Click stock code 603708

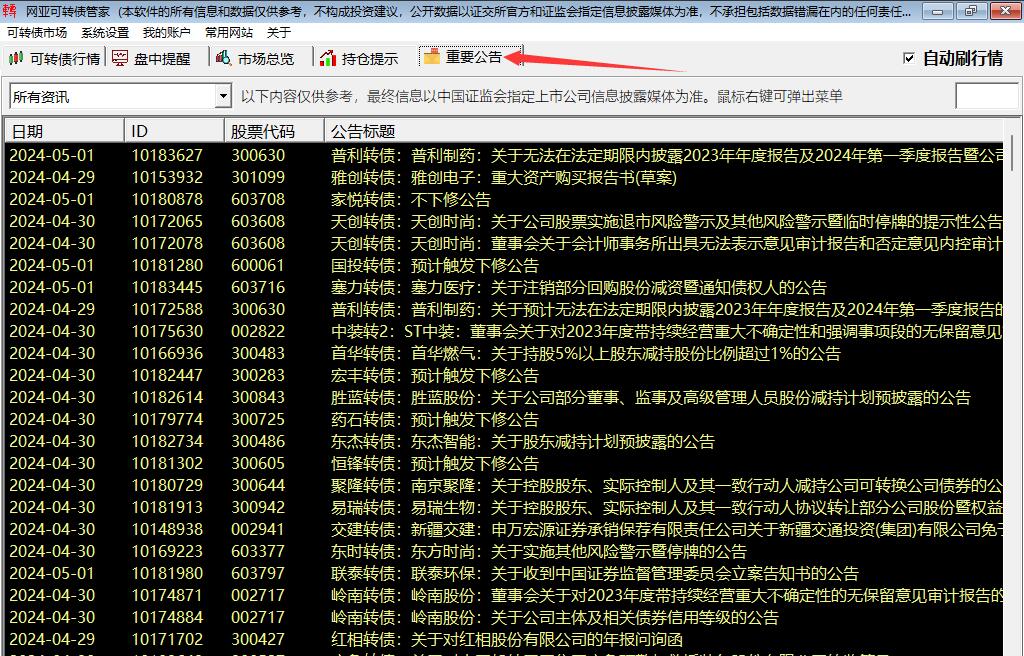pos(258,199)
